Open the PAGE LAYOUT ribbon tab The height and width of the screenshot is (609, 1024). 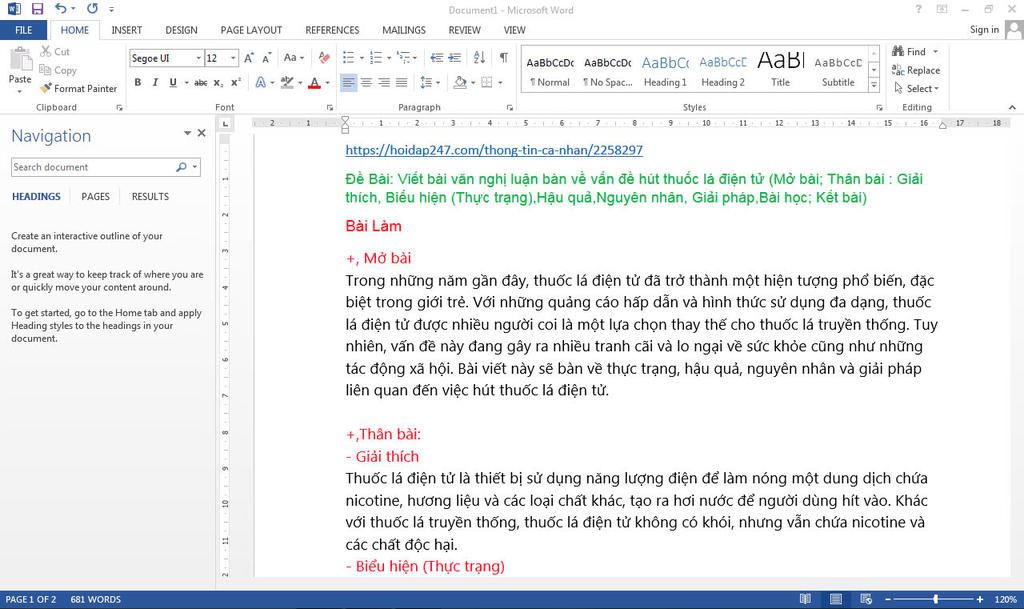click(x=251, y=30)
